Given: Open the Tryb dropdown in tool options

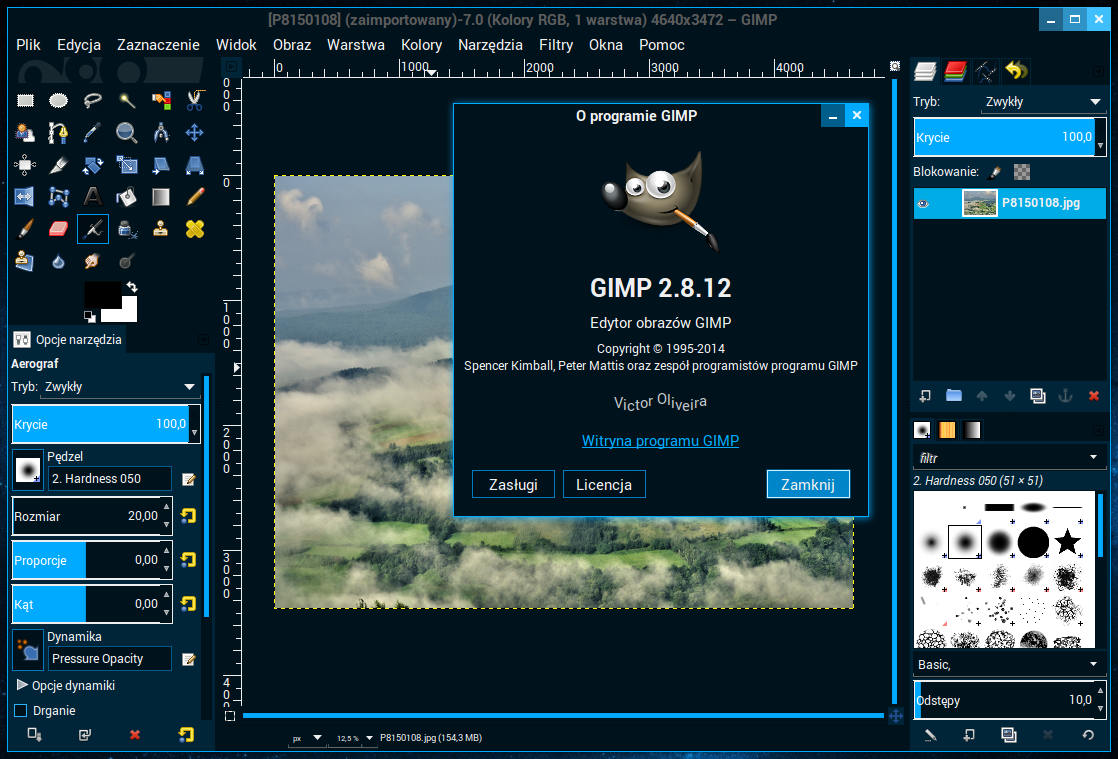Looking at the screenshot, I should [118, 387].
